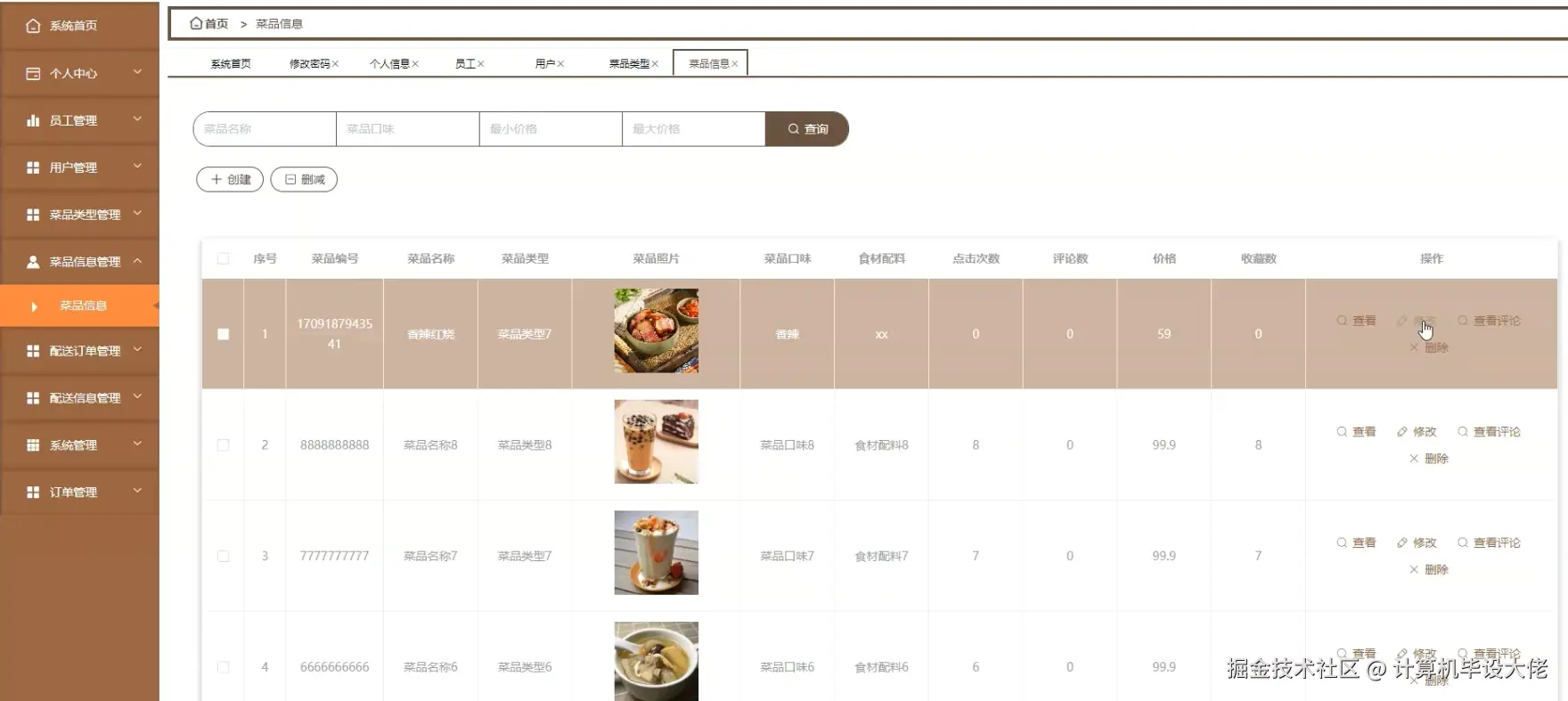The image size is (1568, 701).
Task: Close the 用户 tab with its X
Action: point(560,64)
